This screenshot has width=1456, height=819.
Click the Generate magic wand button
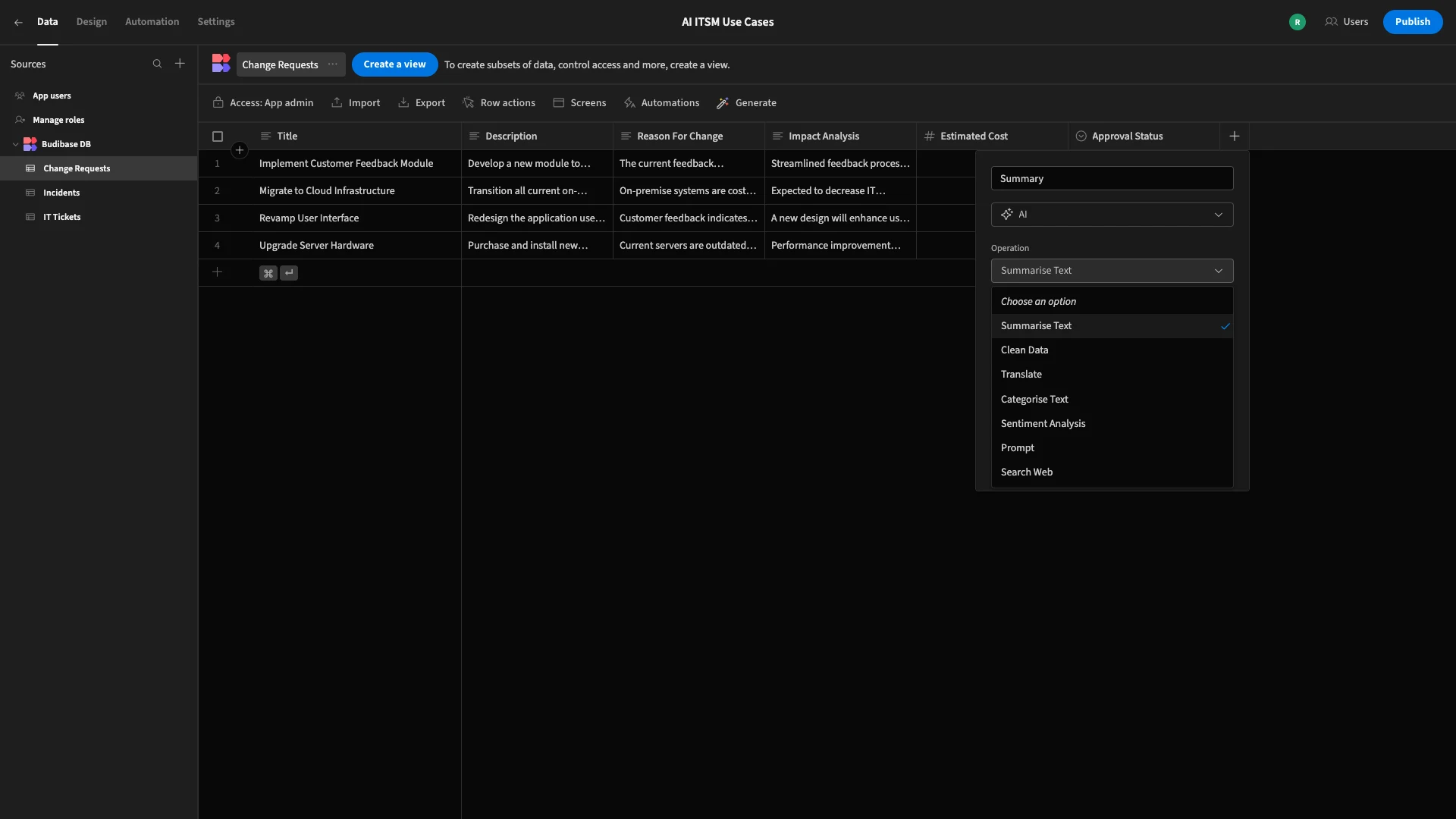coord(747,103)
